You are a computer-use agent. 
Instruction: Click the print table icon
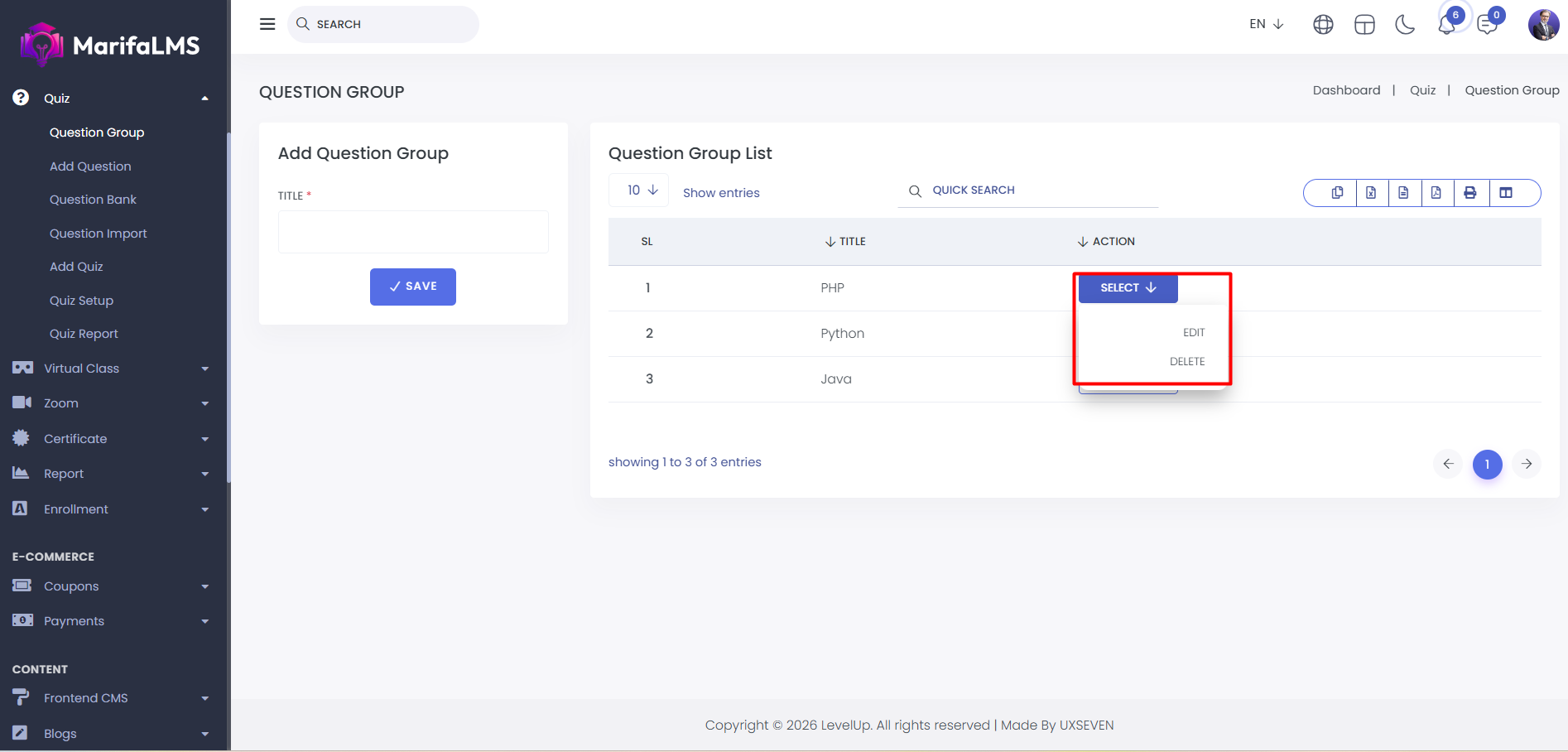(x=1470, y=193)
